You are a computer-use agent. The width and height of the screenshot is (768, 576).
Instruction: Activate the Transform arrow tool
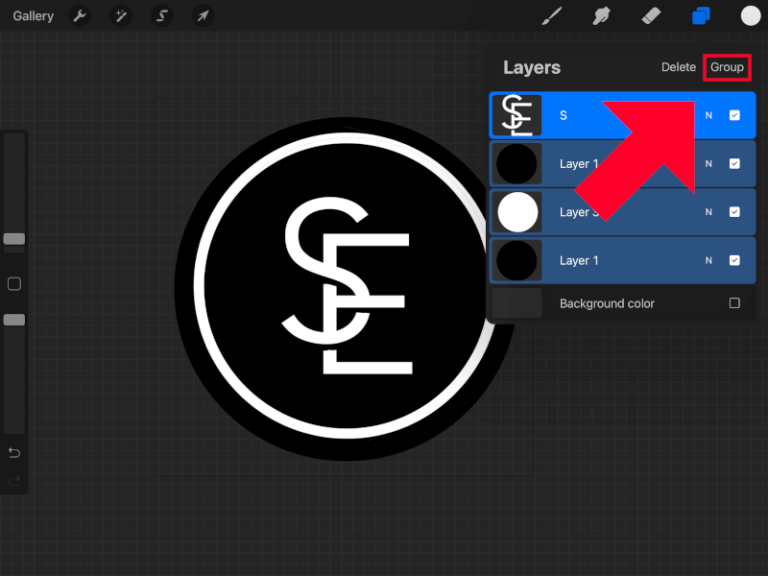click(x=202, y=16)
